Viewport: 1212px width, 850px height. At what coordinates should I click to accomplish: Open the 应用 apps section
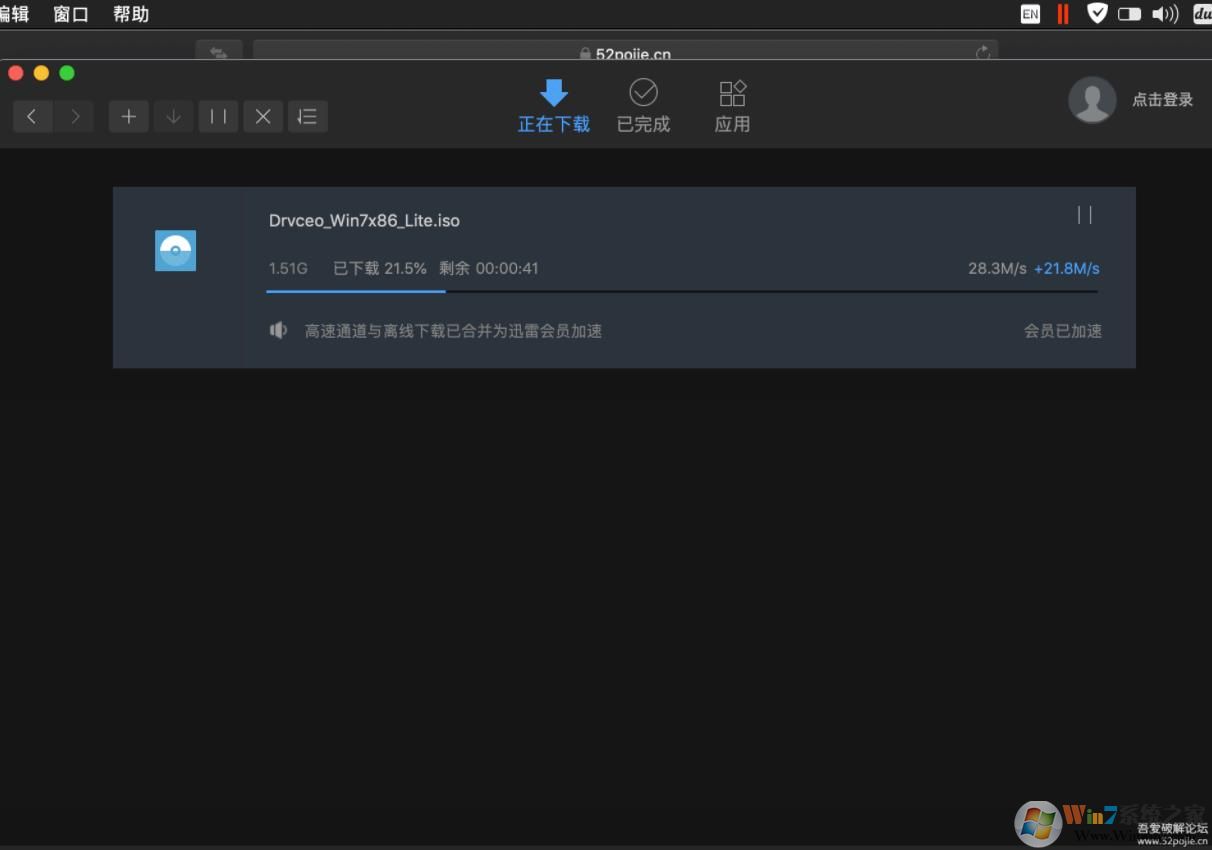click(732, 105)
